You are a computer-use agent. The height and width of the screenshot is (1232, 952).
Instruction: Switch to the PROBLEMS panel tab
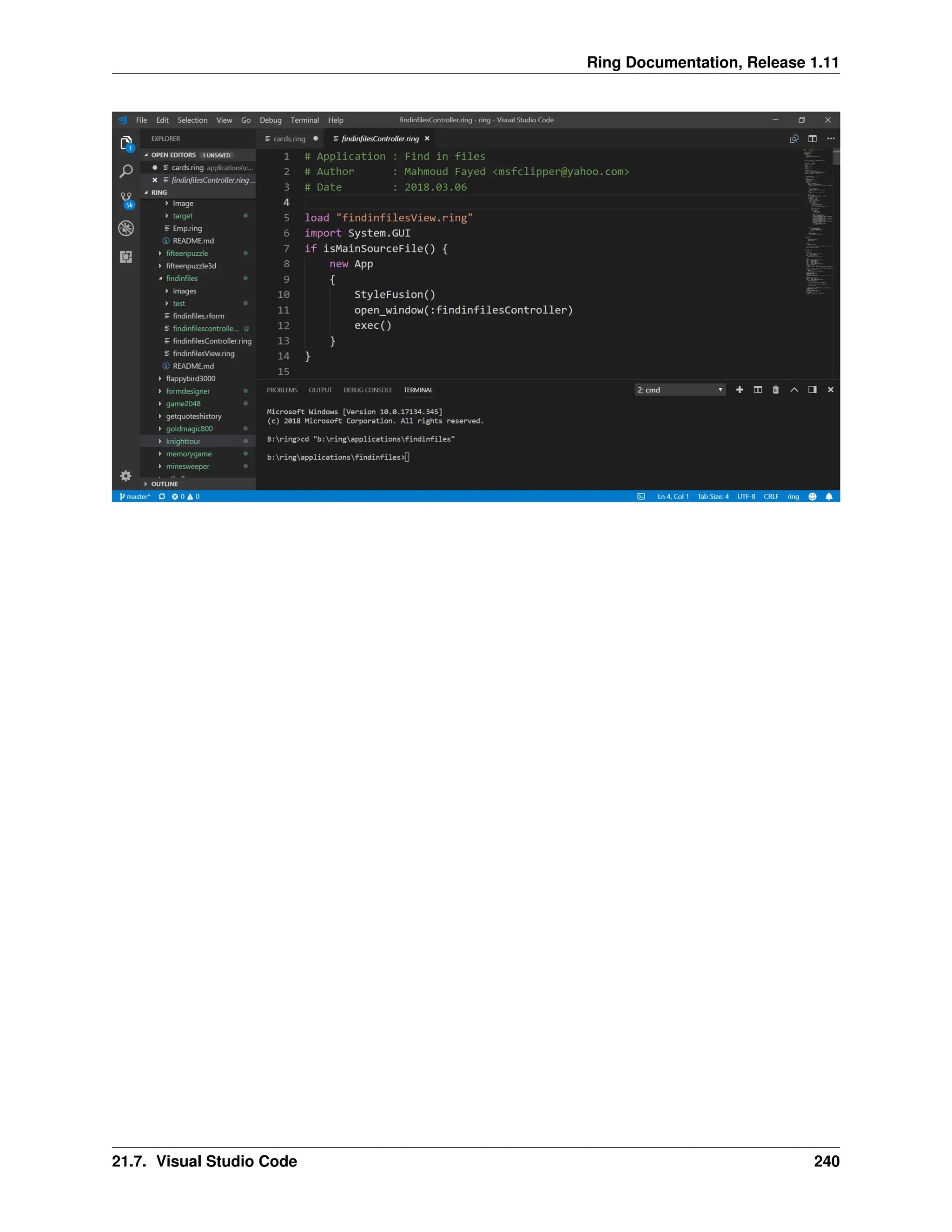(282, 390)
